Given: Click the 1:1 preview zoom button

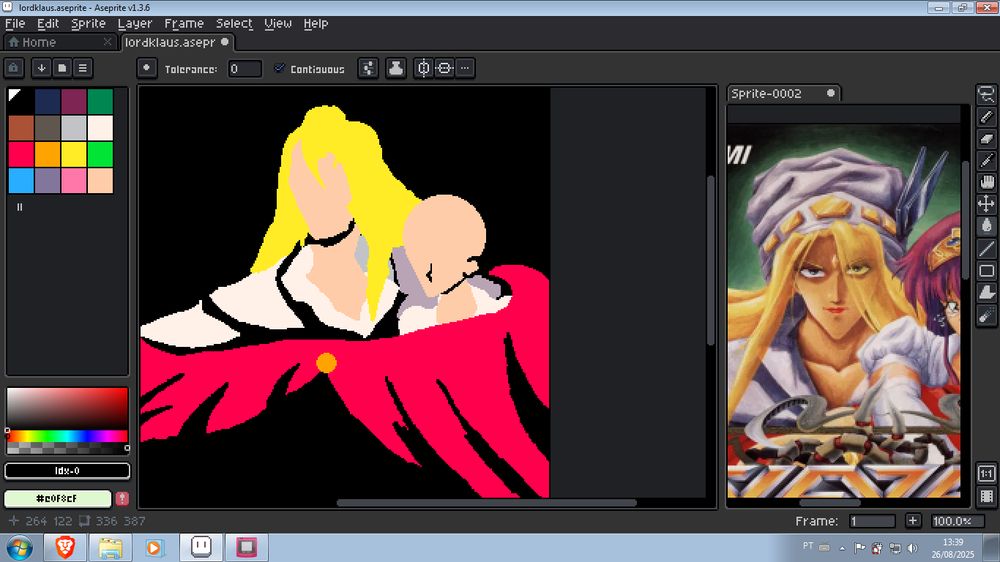Looking at the screenshot, I should (987, 473).
